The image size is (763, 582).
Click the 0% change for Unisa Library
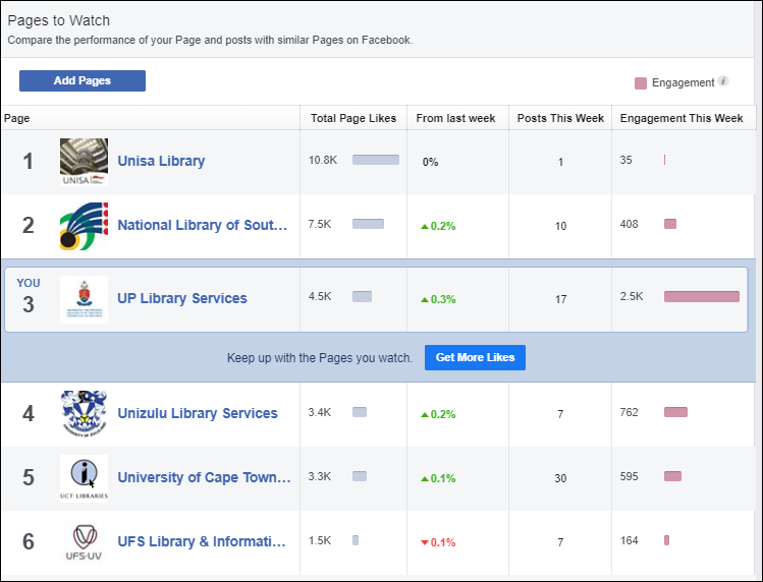430,162
